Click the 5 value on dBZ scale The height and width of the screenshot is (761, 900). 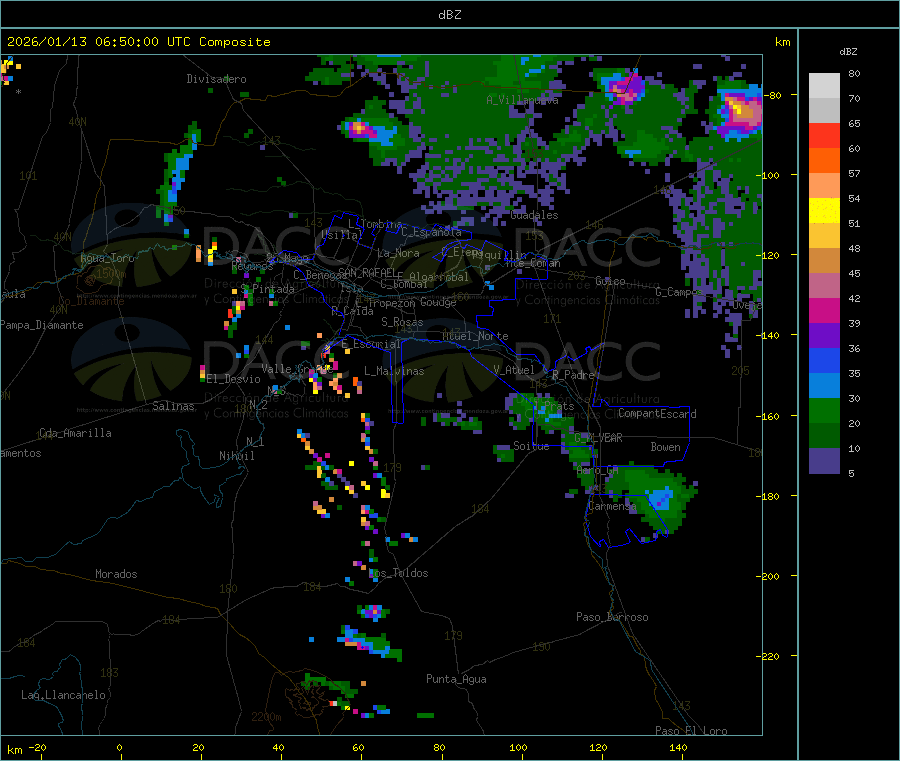coord(851,473)
